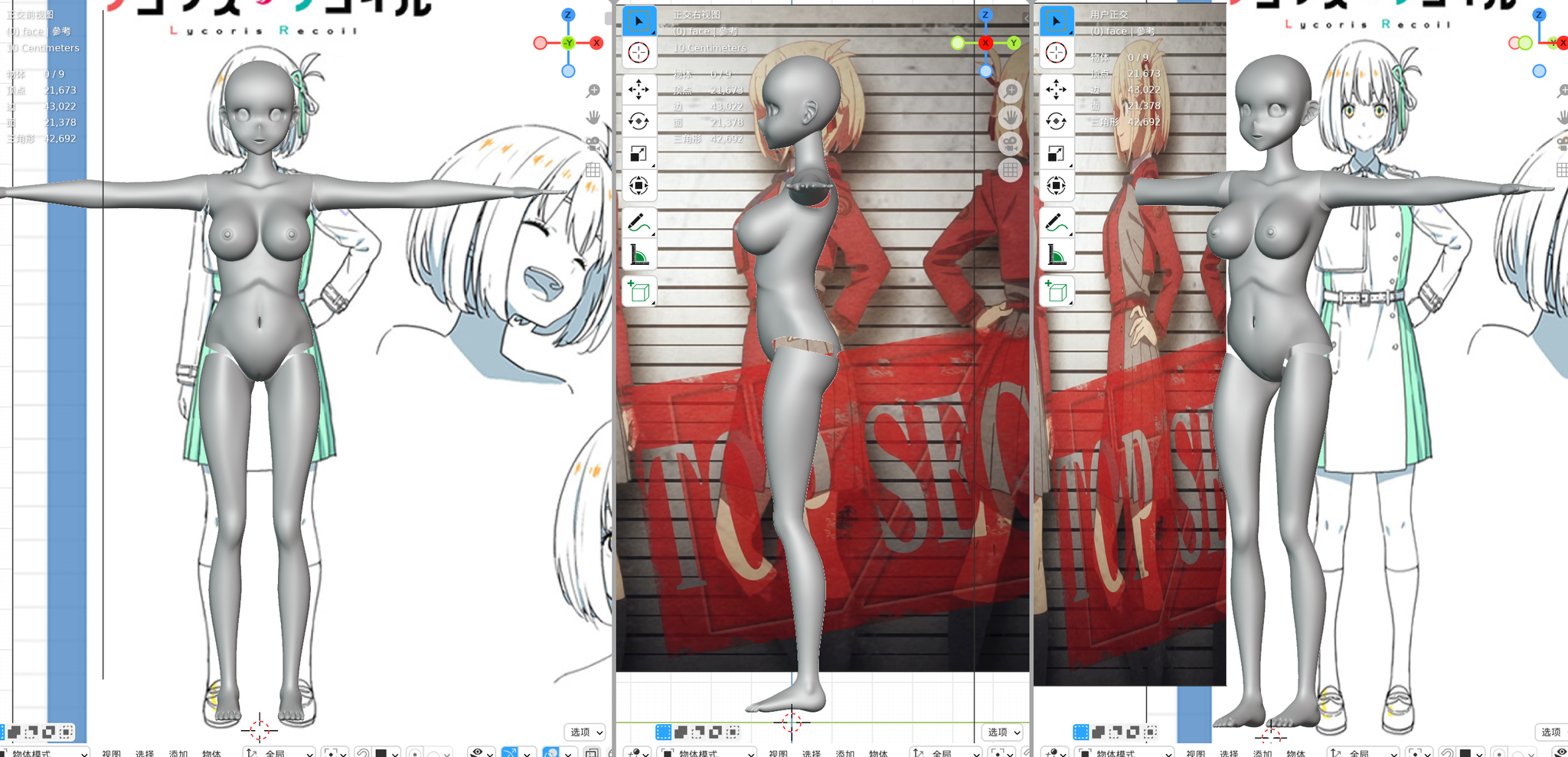Select the Annotate tool in the middle viewport
Screen dimensions: 1568x757
coord(639,223)
